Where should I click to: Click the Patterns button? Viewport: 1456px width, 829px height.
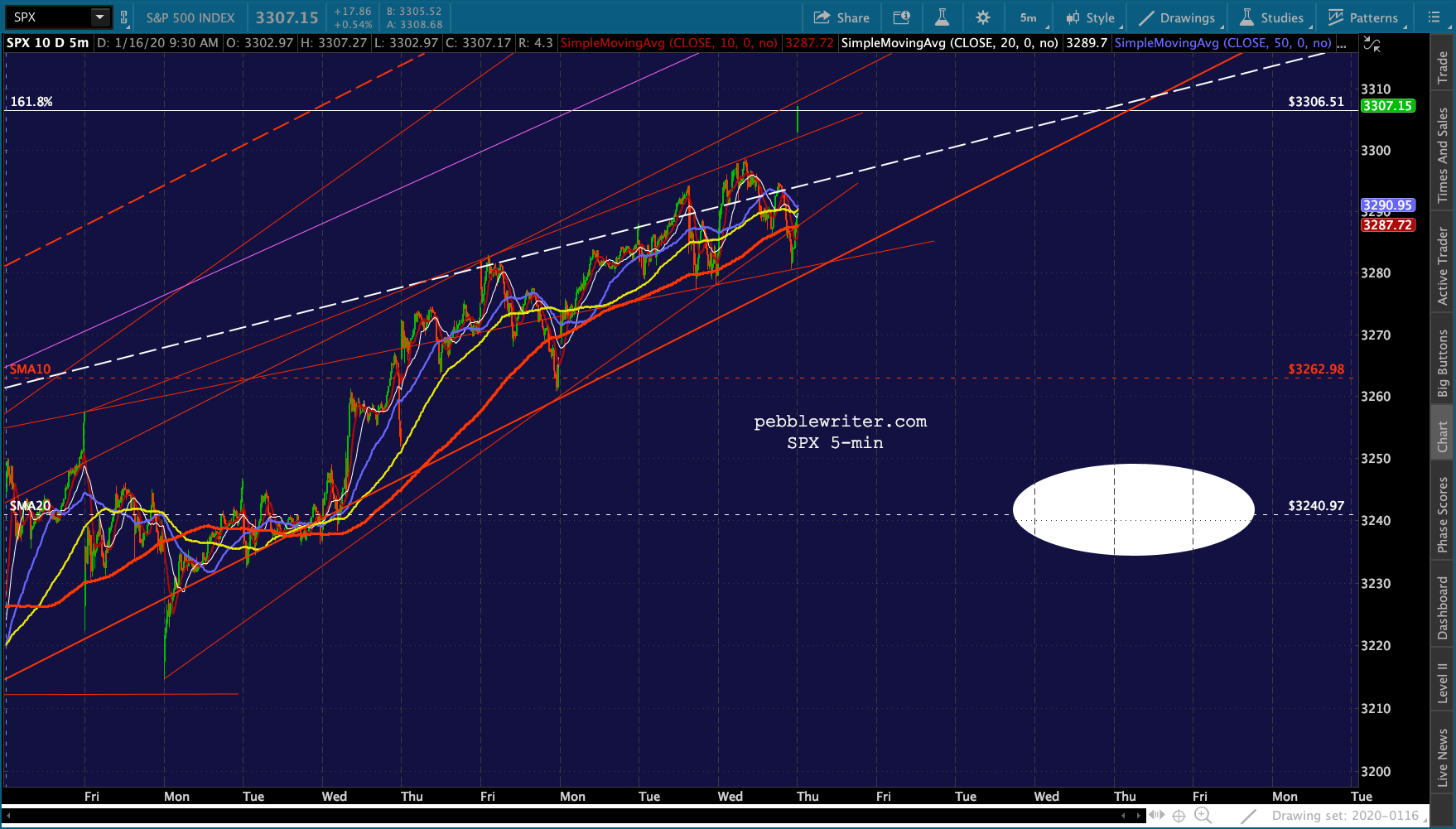coord(1363,17)
